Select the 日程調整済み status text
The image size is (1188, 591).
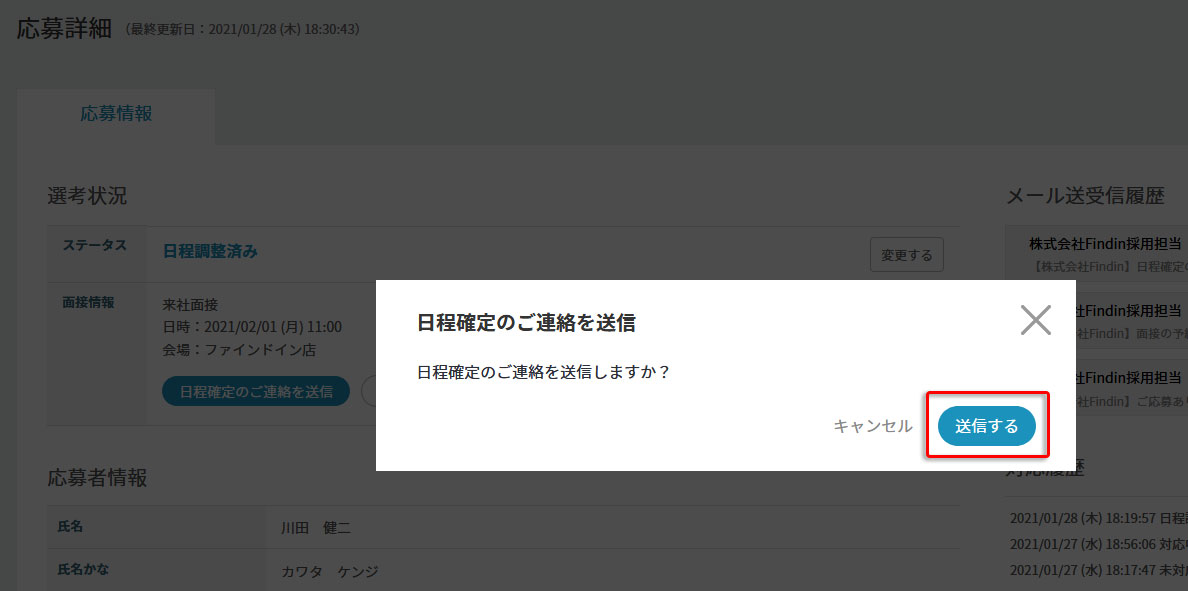coord(210,252)
